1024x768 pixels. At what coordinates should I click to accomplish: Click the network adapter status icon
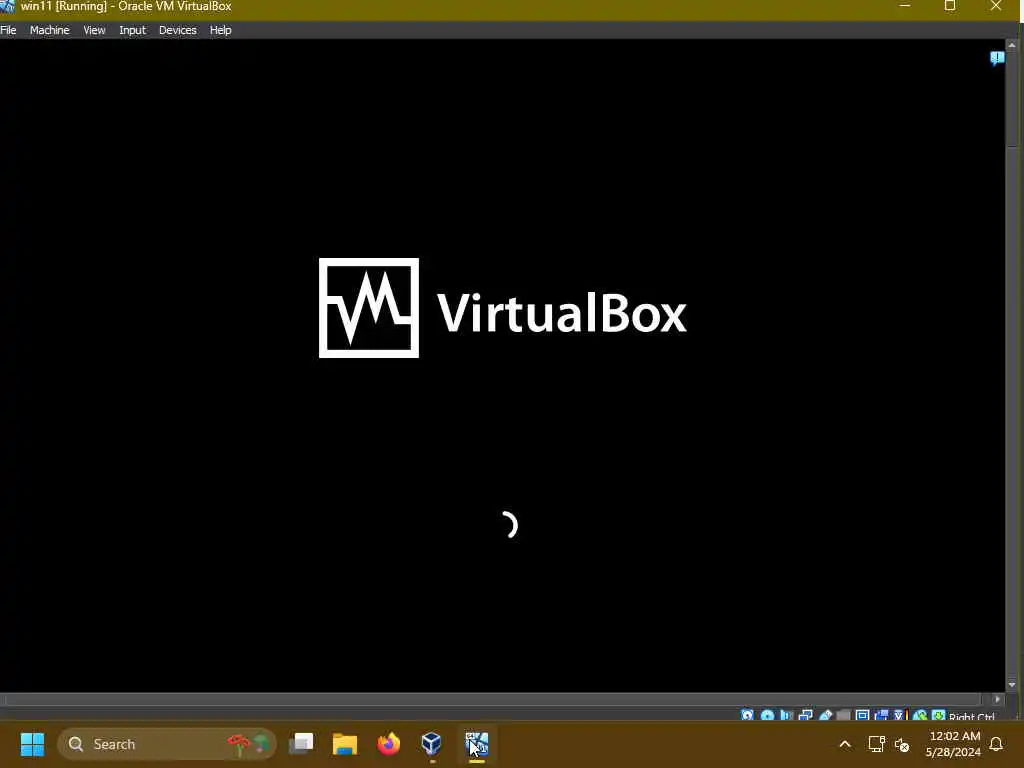[806, 716]
